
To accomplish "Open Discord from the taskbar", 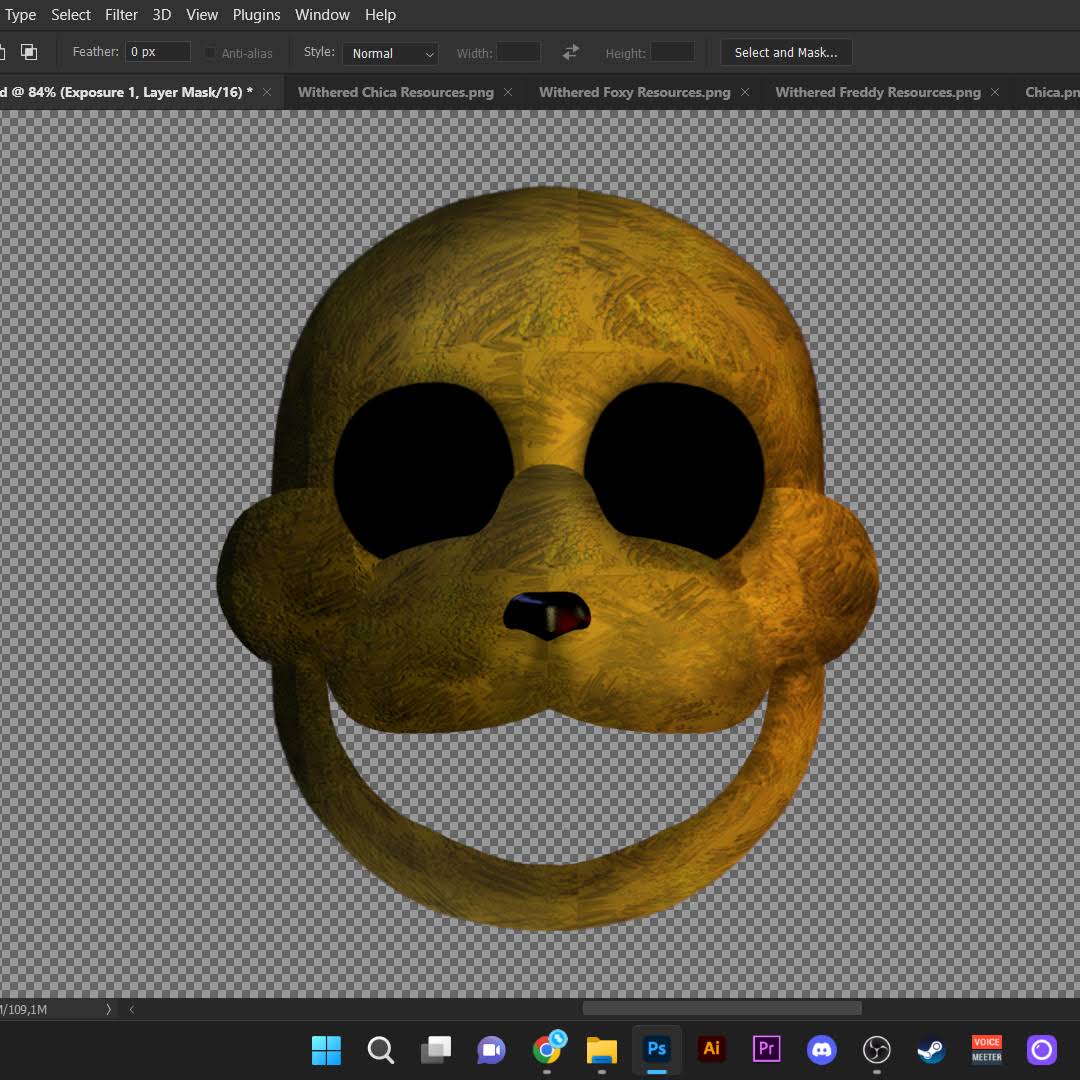I will point(822,1050).
